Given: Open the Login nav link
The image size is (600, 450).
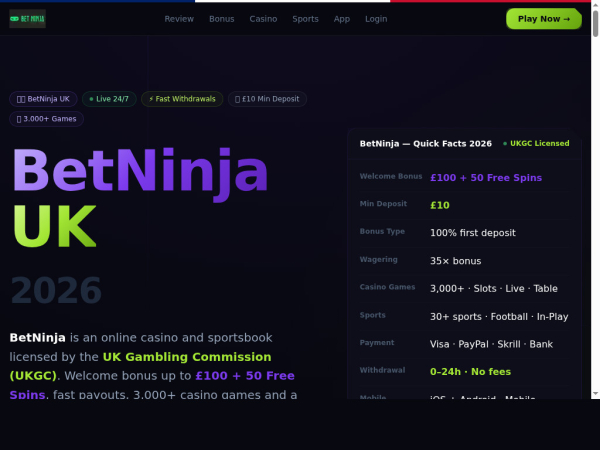Looking at the screenshot, I should [376, 19].
